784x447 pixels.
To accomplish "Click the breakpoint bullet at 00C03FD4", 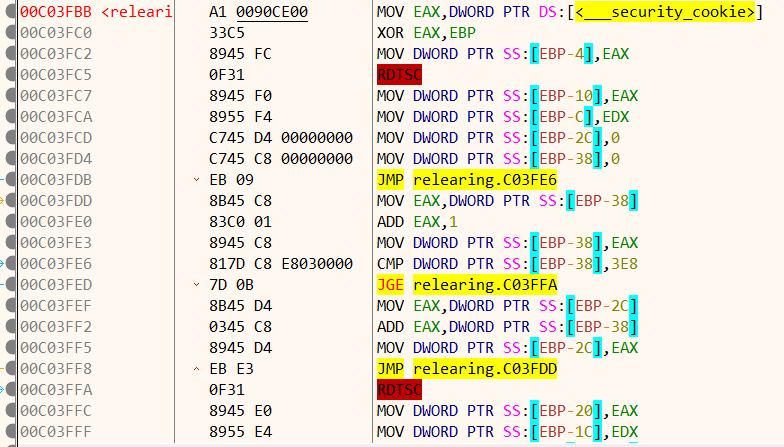I will tap(10, 158).
